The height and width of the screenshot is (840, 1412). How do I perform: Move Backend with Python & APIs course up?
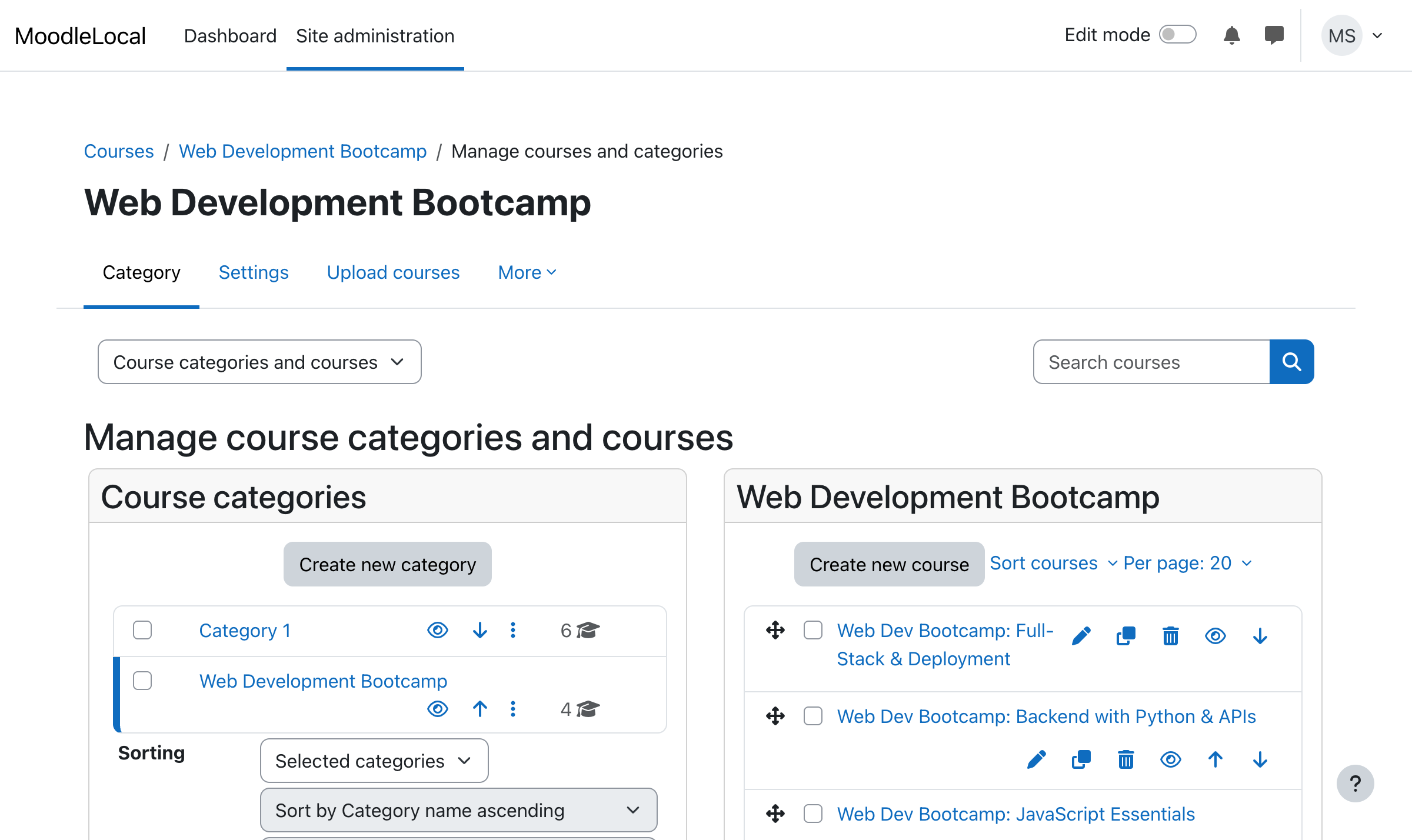coord(1215,759)
